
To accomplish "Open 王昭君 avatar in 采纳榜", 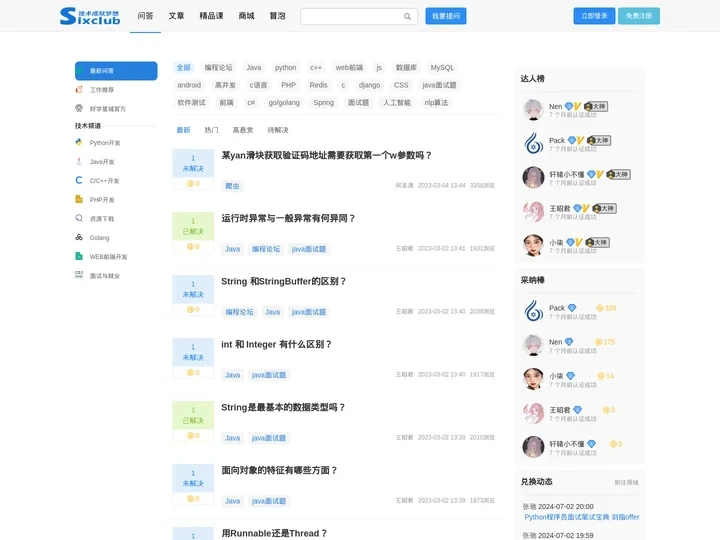I will tap(533, 413).
